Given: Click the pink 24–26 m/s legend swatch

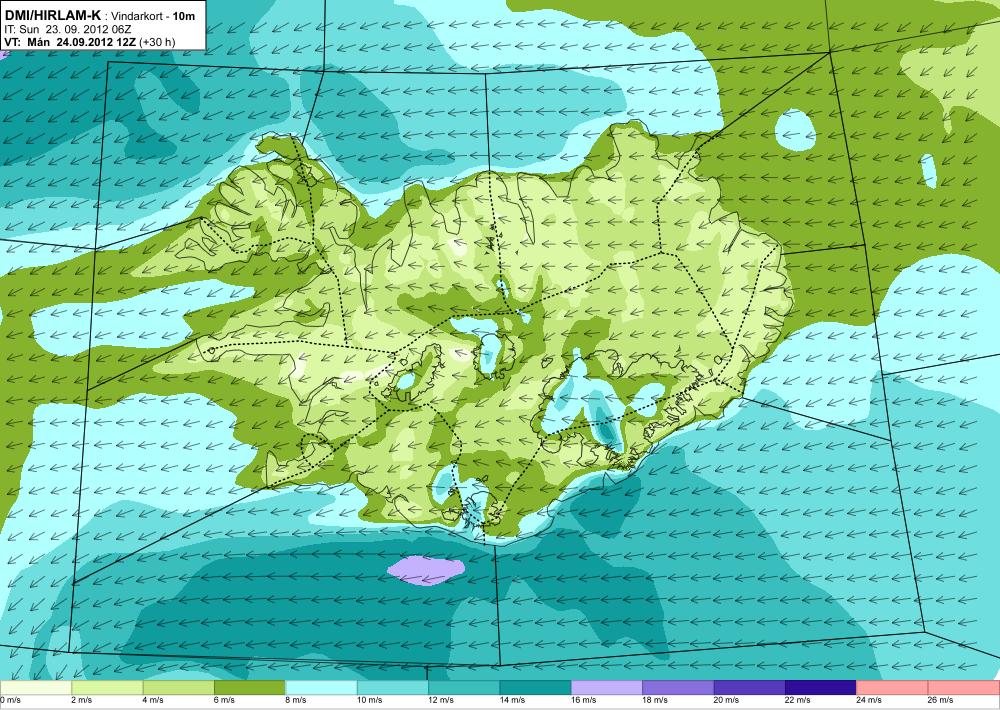Looking at the screenshot, I should (892, 688).
